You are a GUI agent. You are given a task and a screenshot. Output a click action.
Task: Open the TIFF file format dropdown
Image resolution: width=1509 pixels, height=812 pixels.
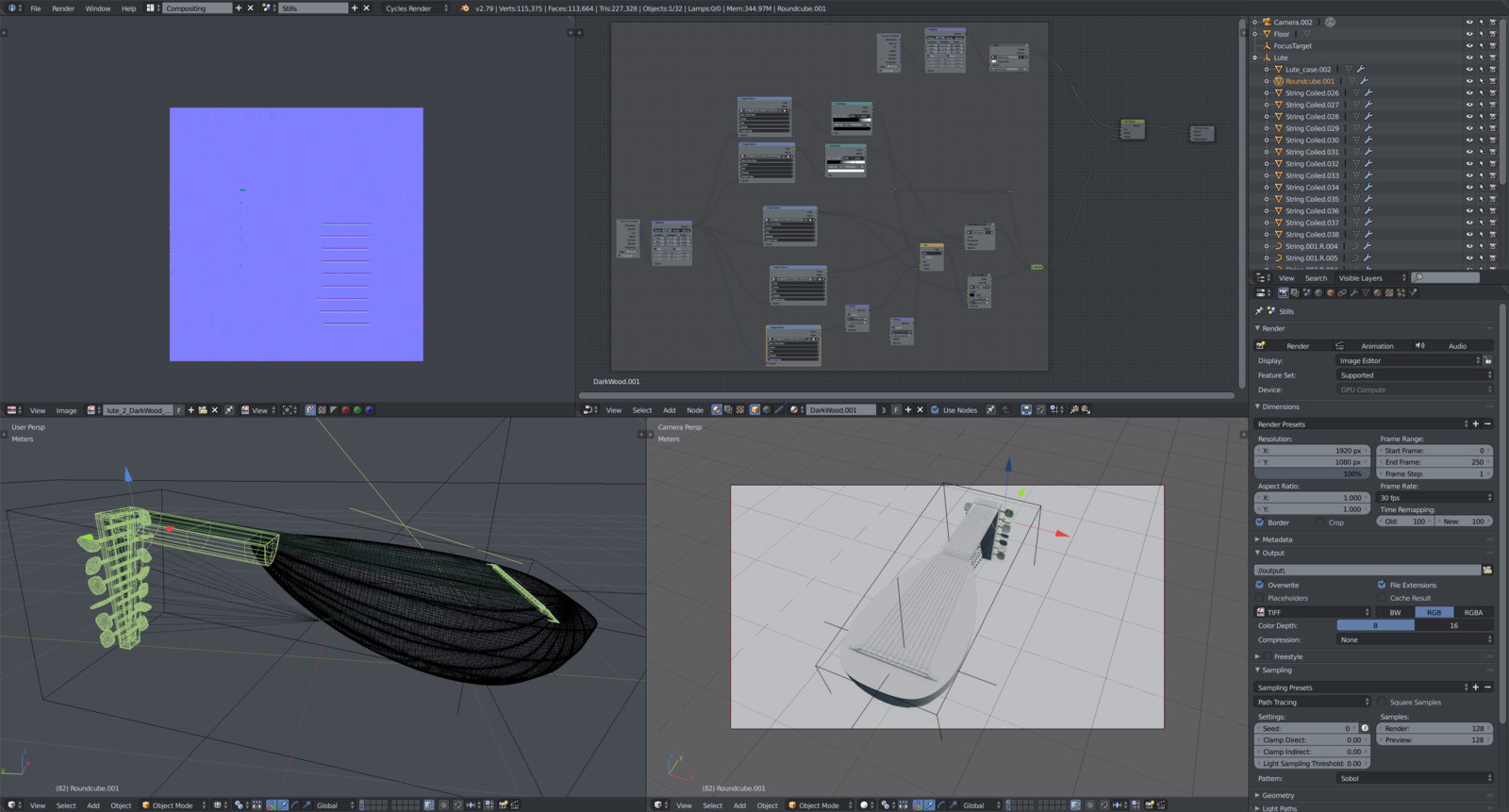[x=1311, y=612]
